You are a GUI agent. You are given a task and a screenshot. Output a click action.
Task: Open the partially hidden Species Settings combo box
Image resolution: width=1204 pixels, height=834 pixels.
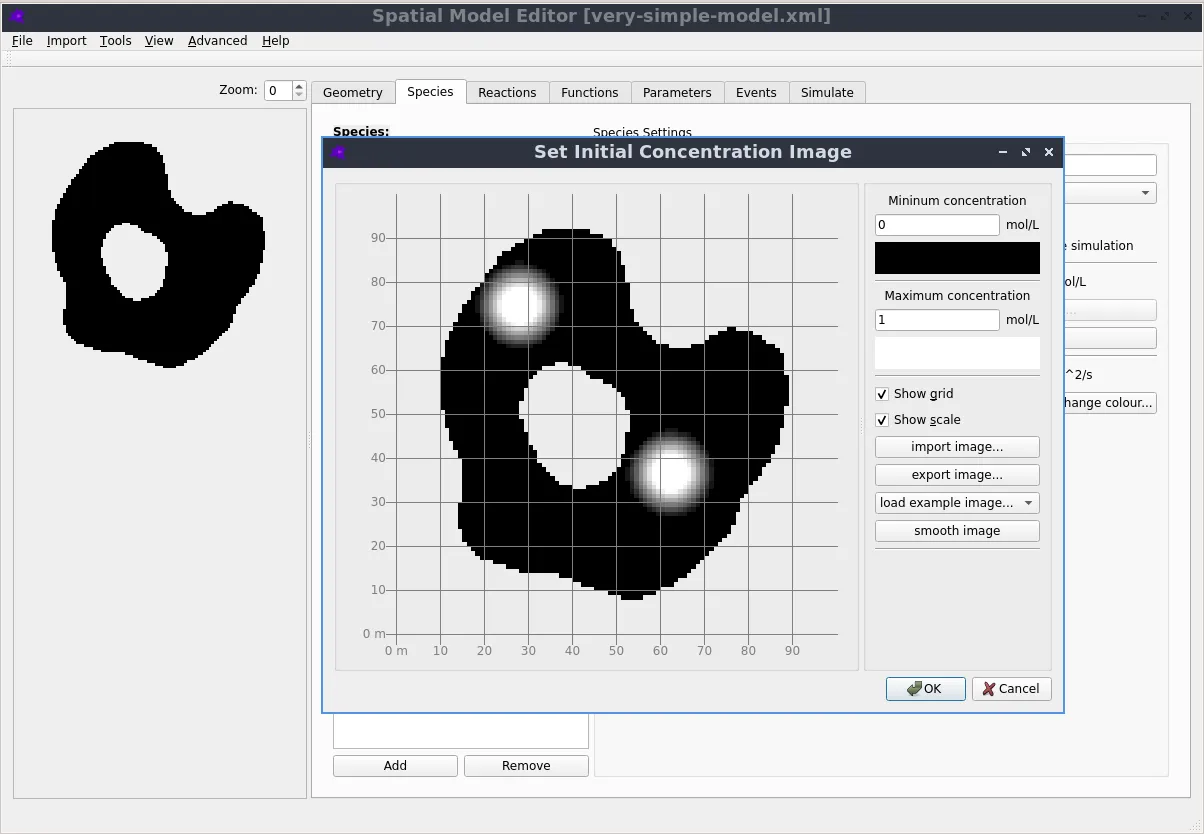pos(1110,193)
